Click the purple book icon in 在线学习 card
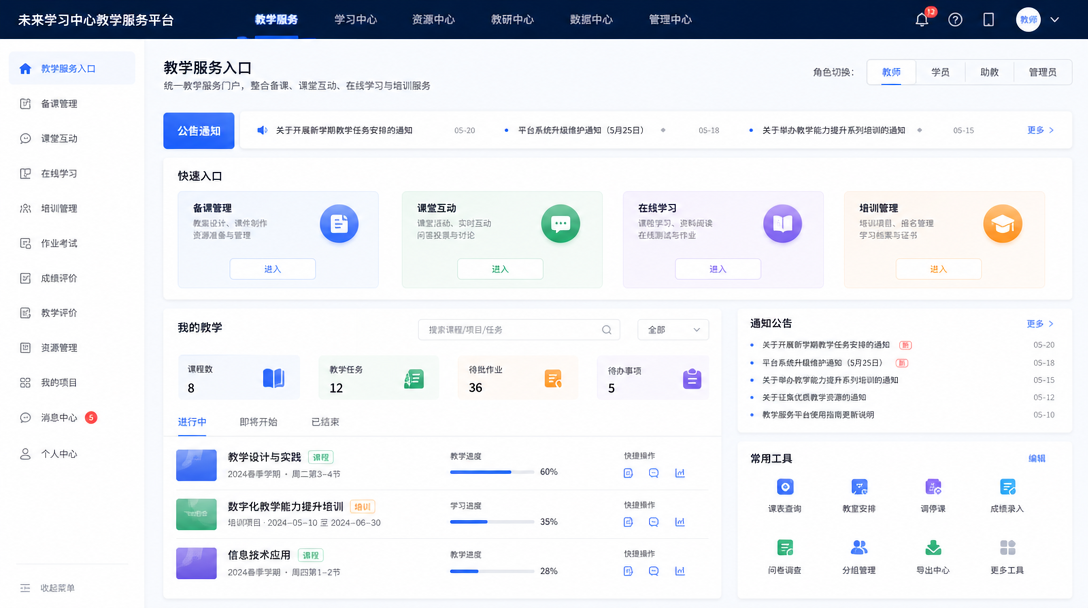Viewport: 1088px width, 608px height. pyautogui.click(x=783, y=223)
